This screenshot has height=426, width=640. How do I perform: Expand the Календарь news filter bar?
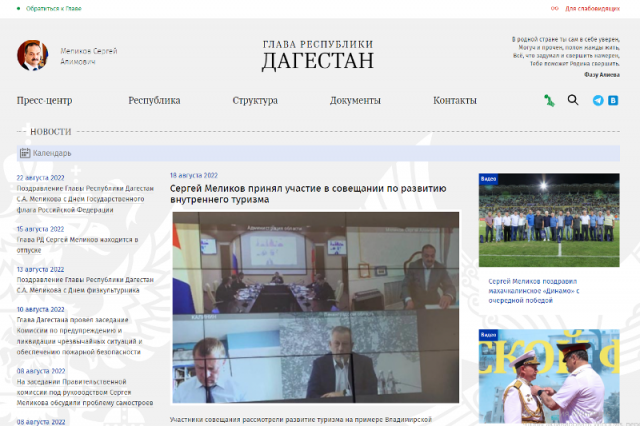318,153
